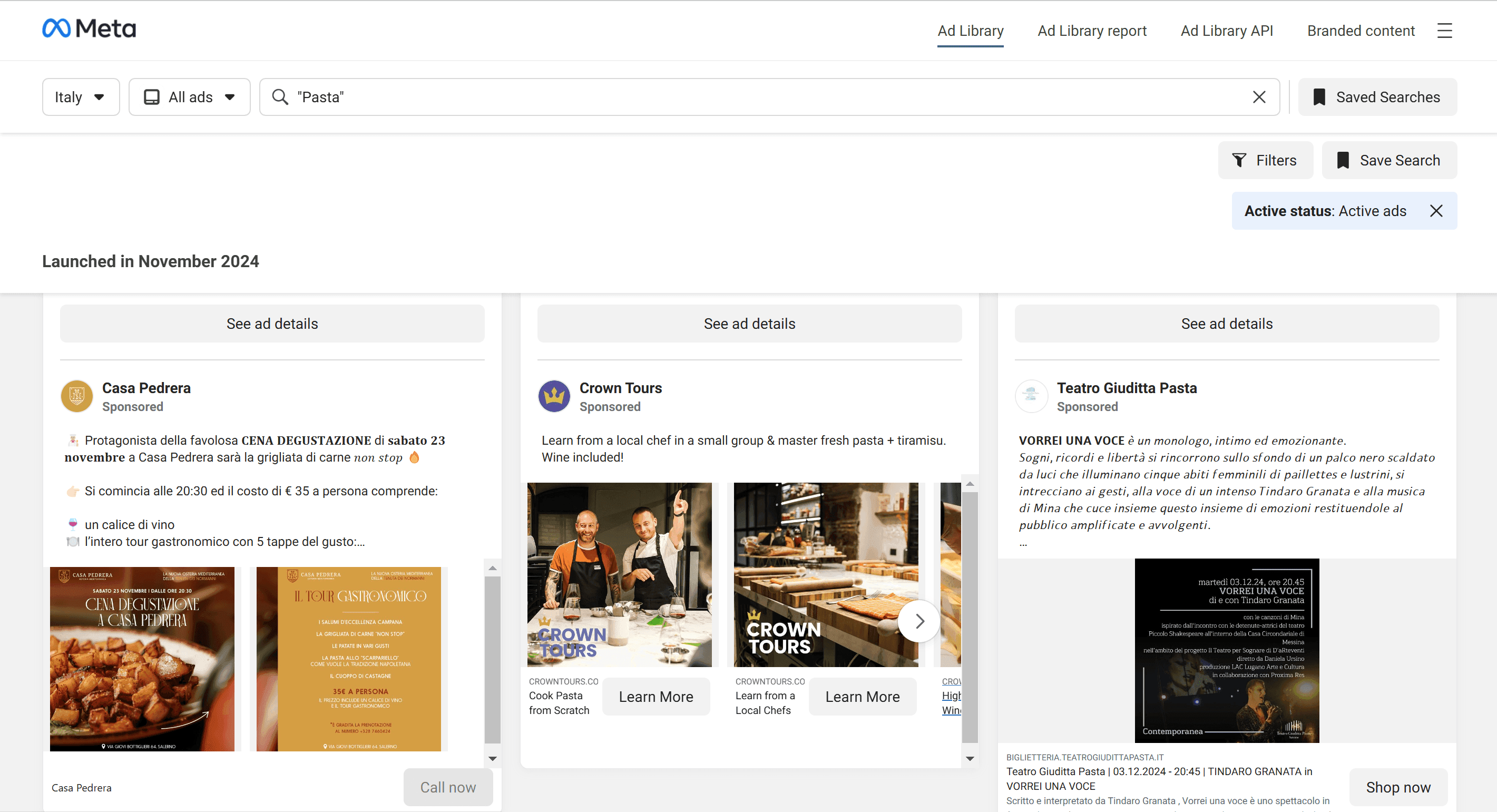Open the Crown Tours kitchen counter image
The image size is (1497, 812).
(826, 575)
